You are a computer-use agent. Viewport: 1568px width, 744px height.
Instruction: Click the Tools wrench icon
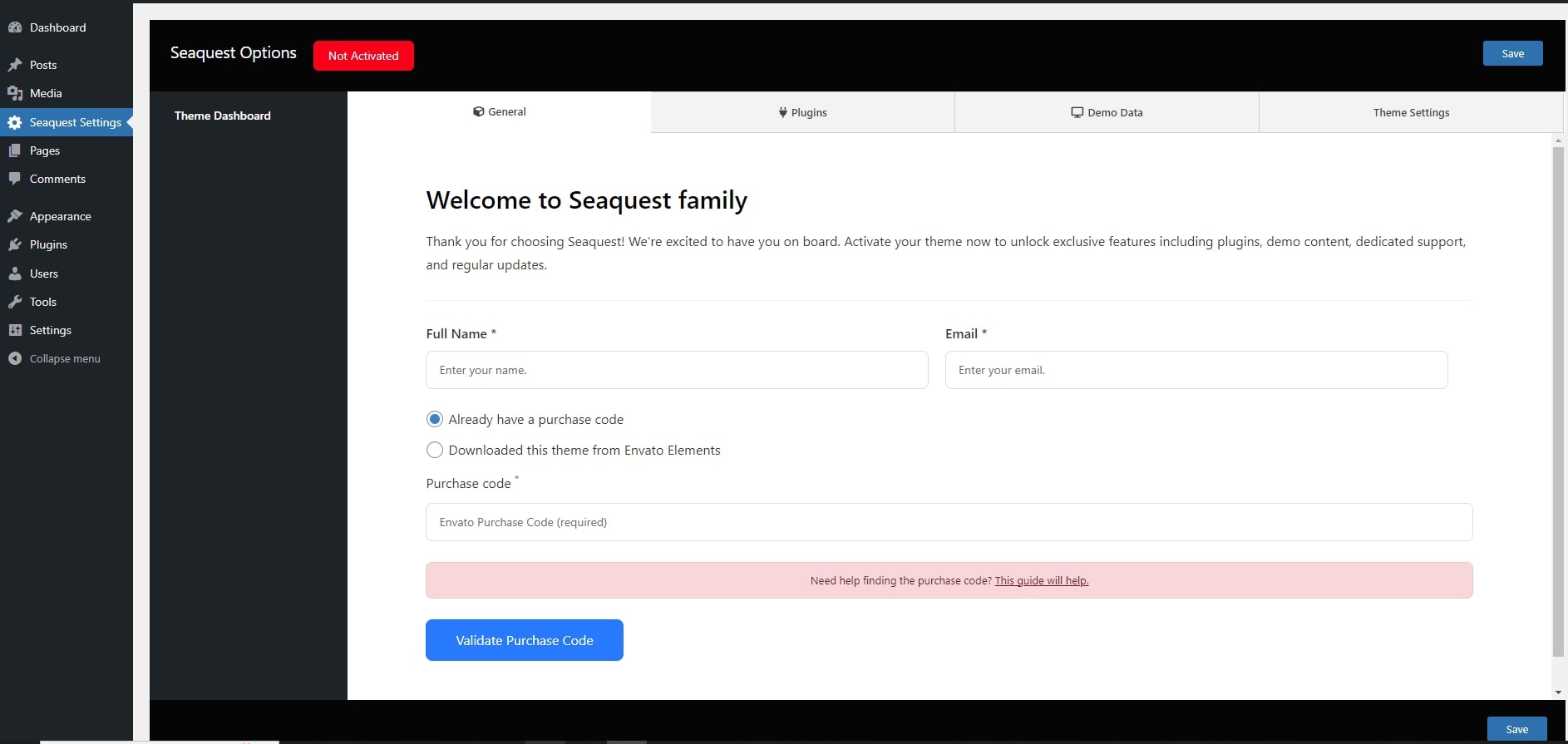(15, 302)
